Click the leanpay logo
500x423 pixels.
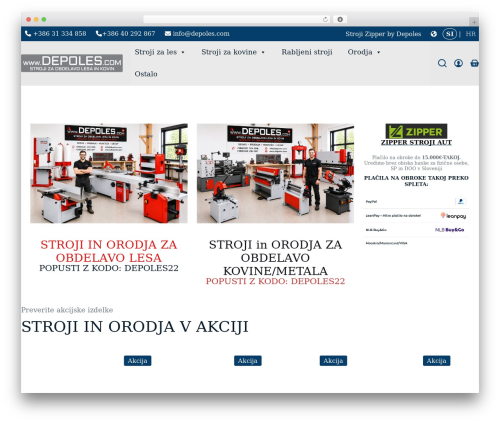pyautogui.click(x=453, y=216)
